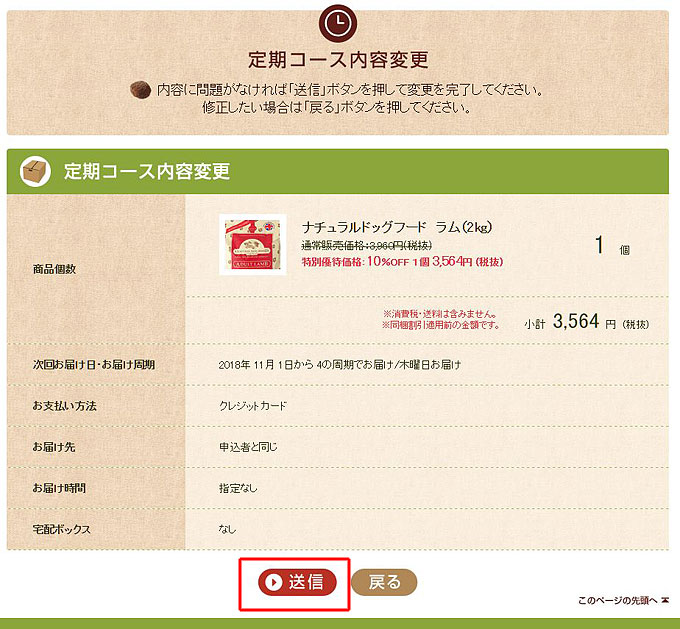Click the play arrow inside 送信 button
680x629 pixels.
pyautogui.click(x=274, y=582)
